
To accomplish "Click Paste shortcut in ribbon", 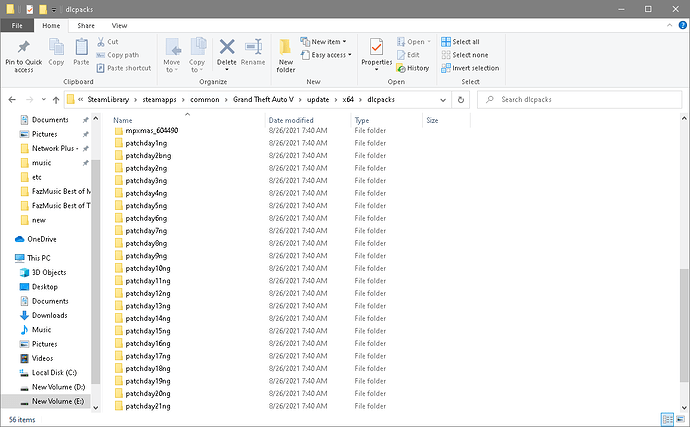I will click(x=124, y=68).
